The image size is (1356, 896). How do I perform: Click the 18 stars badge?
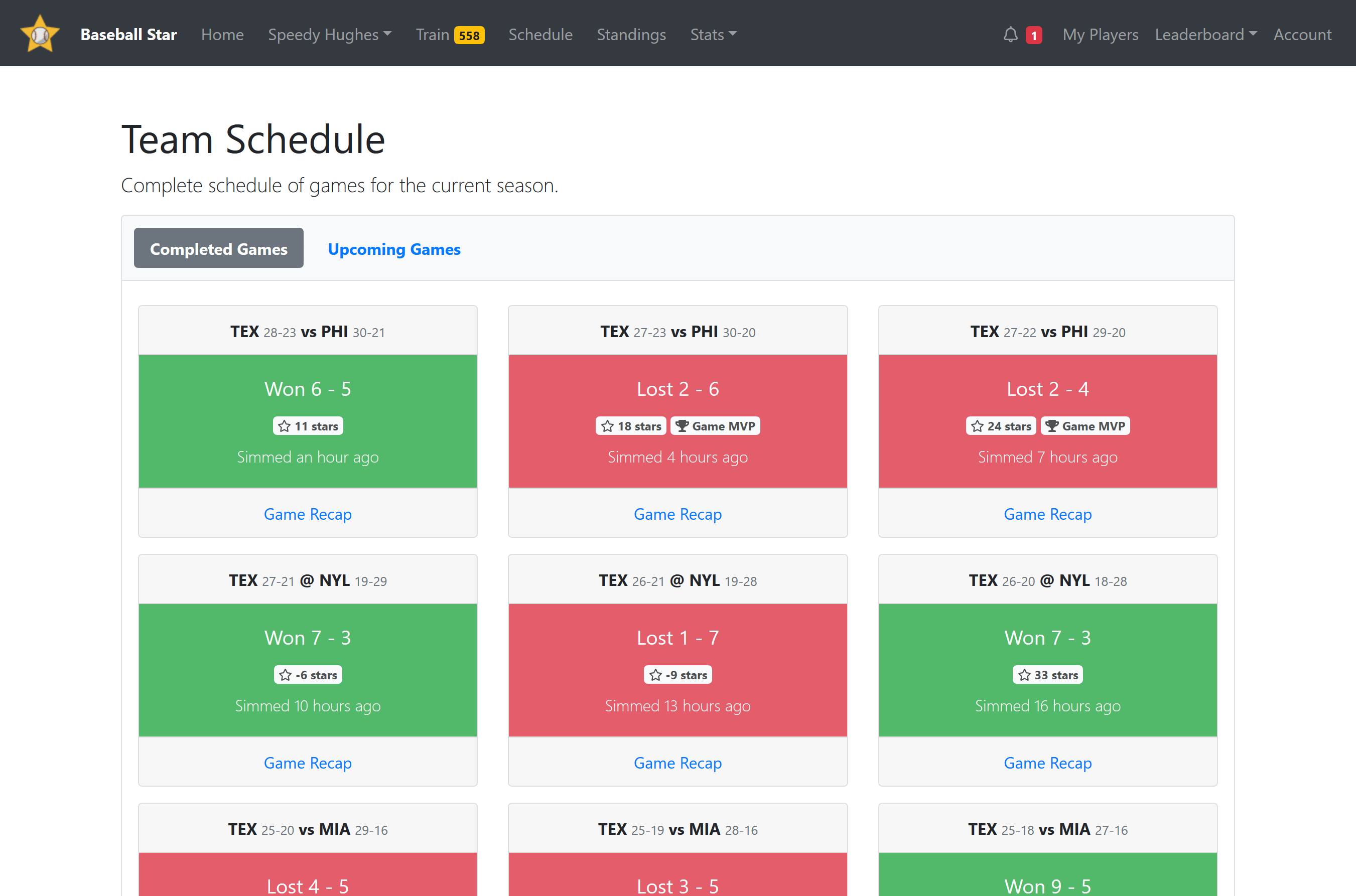pyautogui.click(x=630, y=426)
